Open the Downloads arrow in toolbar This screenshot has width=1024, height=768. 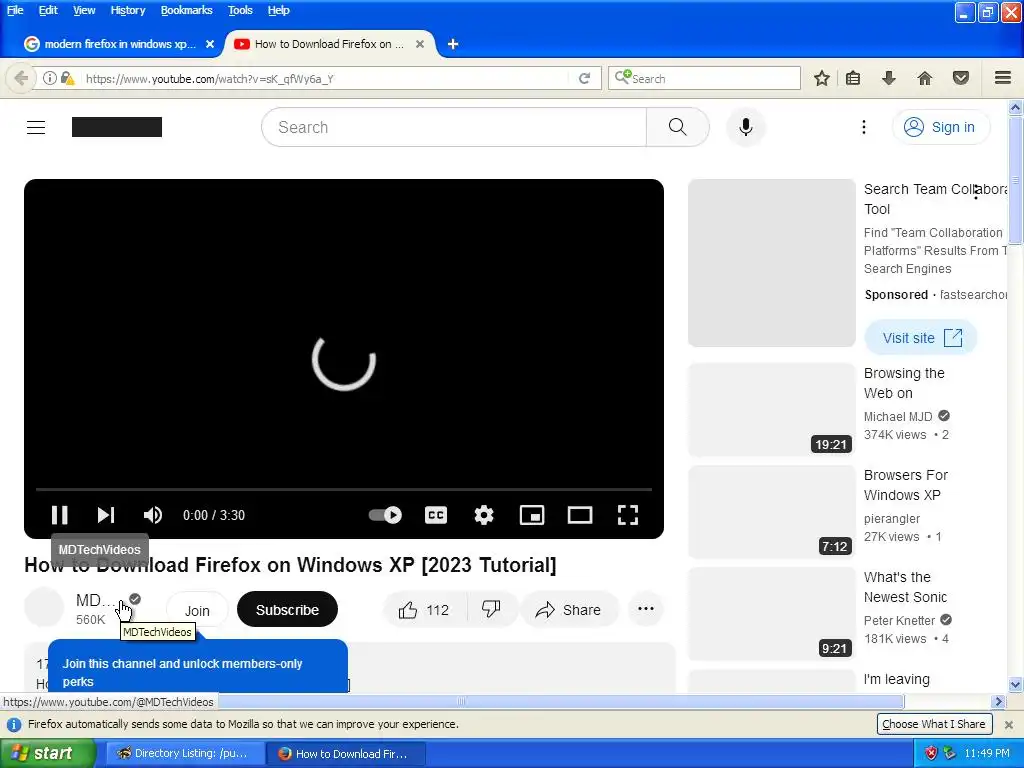pos(888,78)
